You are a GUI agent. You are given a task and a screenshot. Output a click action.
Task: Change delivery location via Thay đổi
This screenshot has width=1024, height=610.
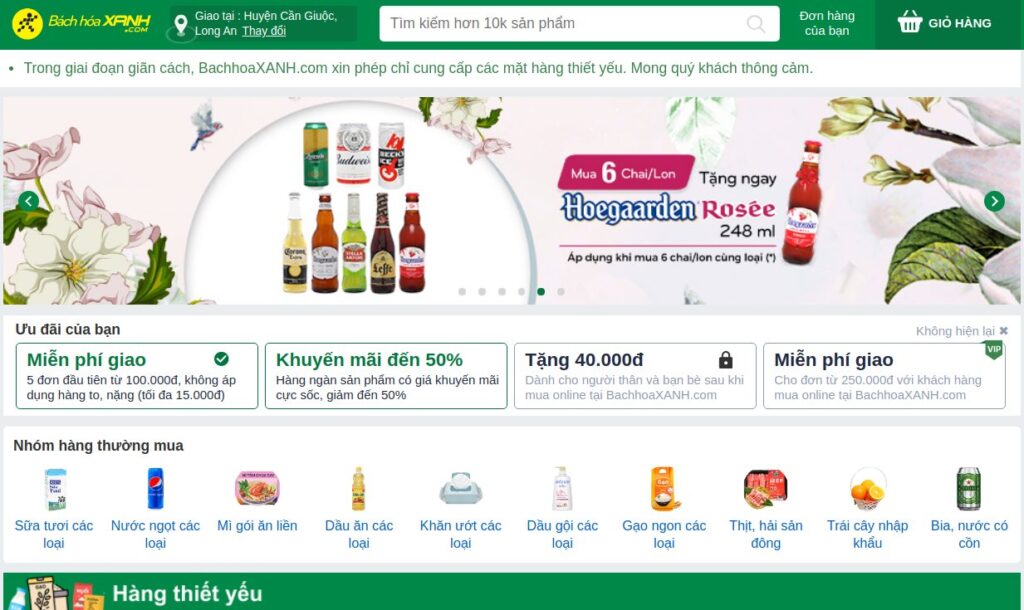pos(264,31)
